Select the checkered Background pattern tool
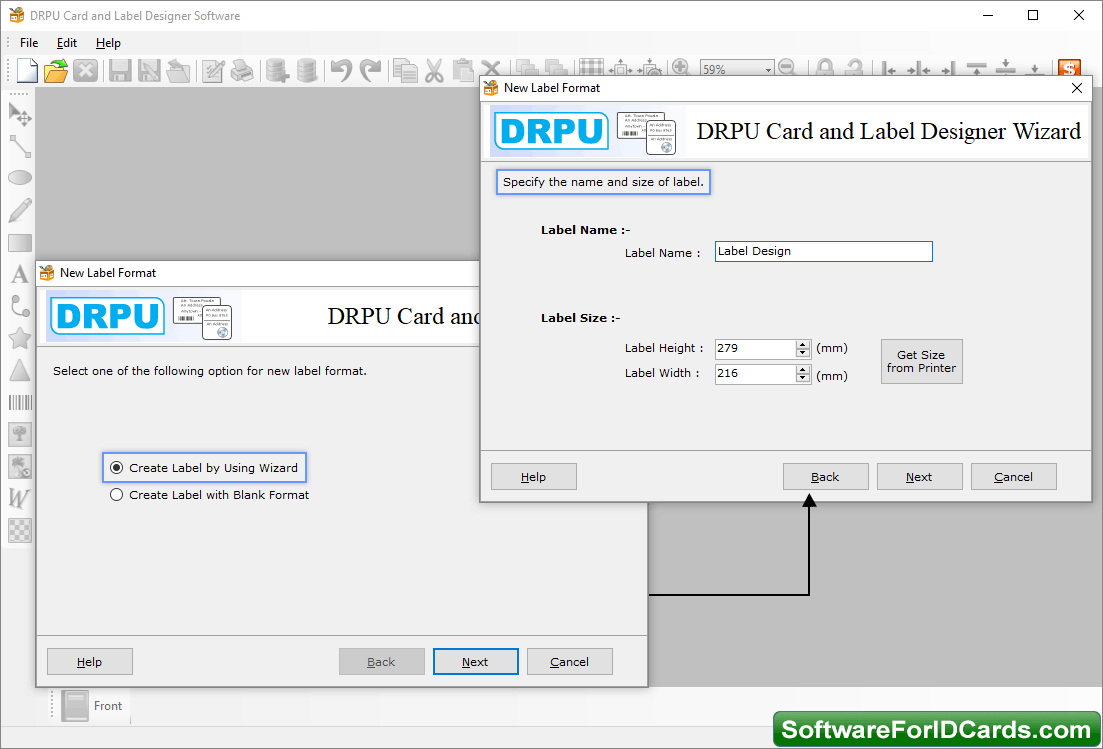The height and width of the screenshot is (749, 1103). pyautogui.click(x=20, y=530)
